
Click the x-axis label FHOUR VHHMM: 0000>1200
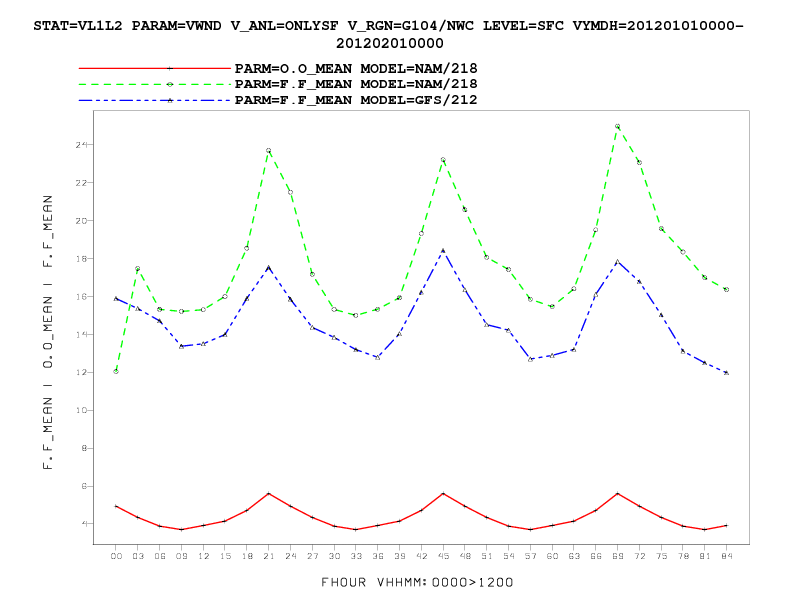click(417, 583)
